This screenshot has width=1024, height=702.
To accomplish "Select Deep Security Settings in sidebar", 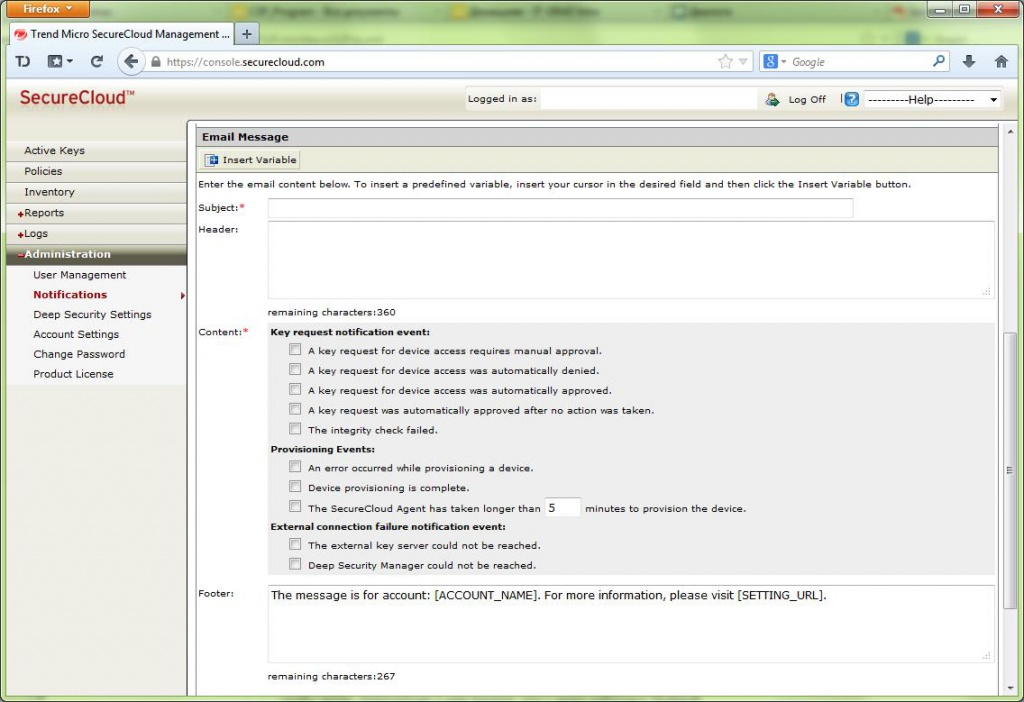I will (x=92, y=314).
